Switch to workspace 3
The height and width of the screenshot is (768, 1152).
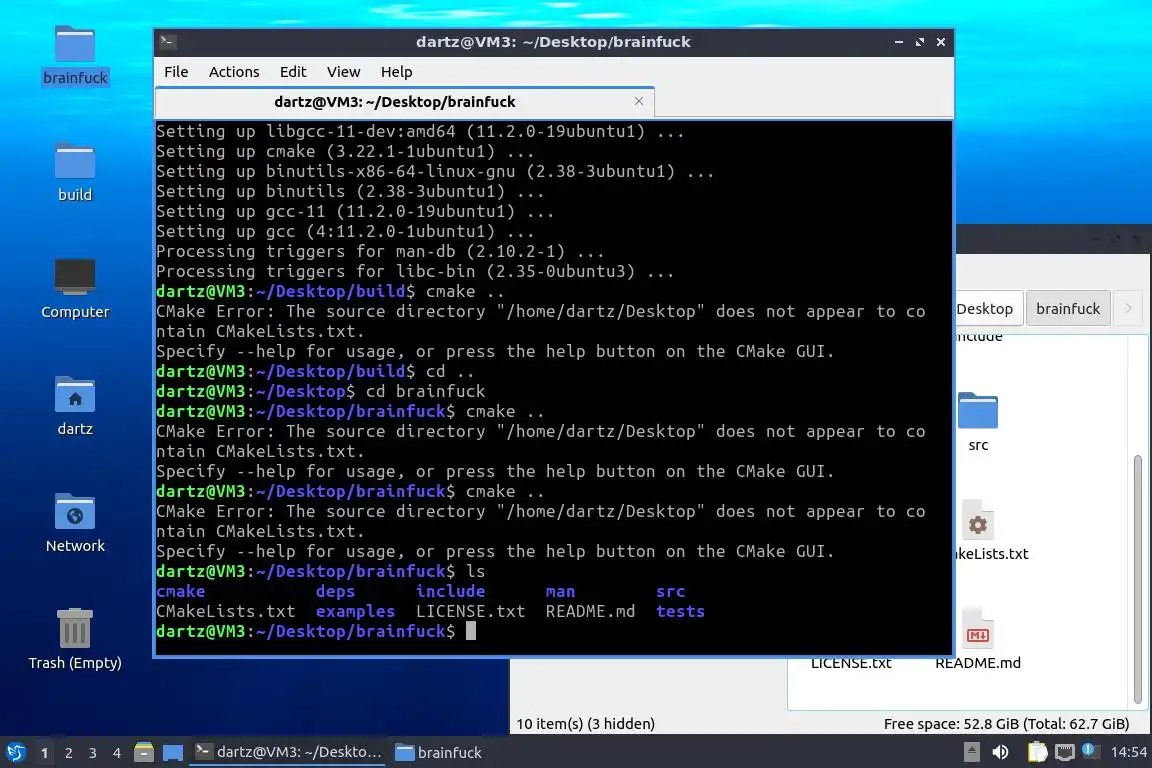point(93,753)
